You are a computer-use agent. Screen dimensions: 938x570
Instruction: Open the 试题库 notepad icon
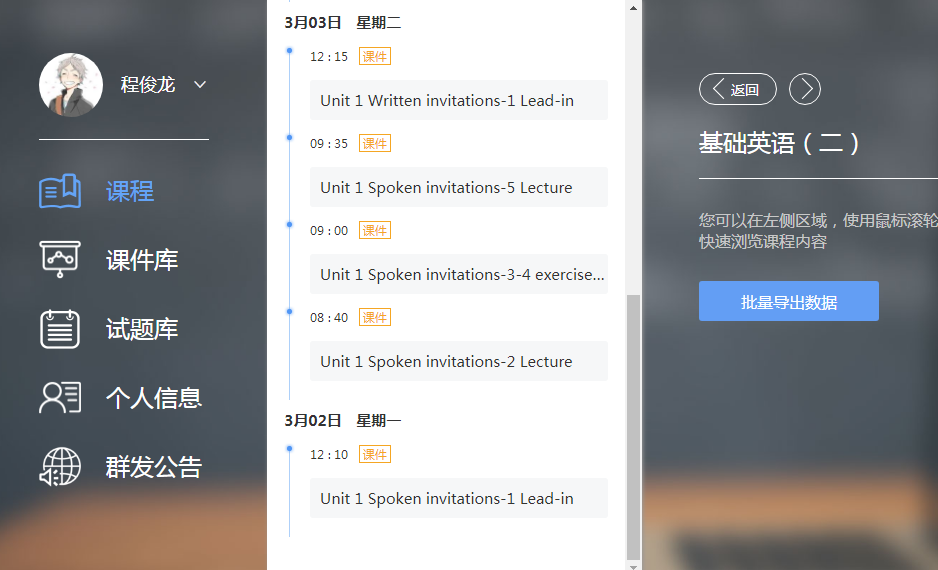60,329
